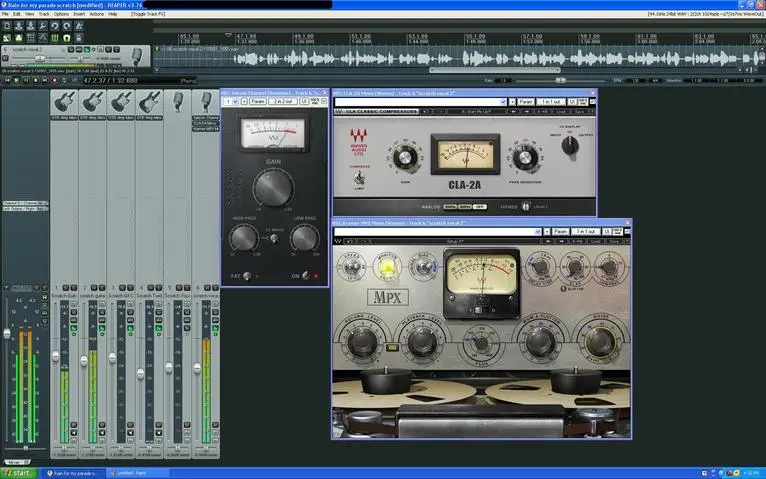Viewport: 766px width, 479px height.
Task: Click the Redo arrow in main toolbar
Action: point(67,26)
